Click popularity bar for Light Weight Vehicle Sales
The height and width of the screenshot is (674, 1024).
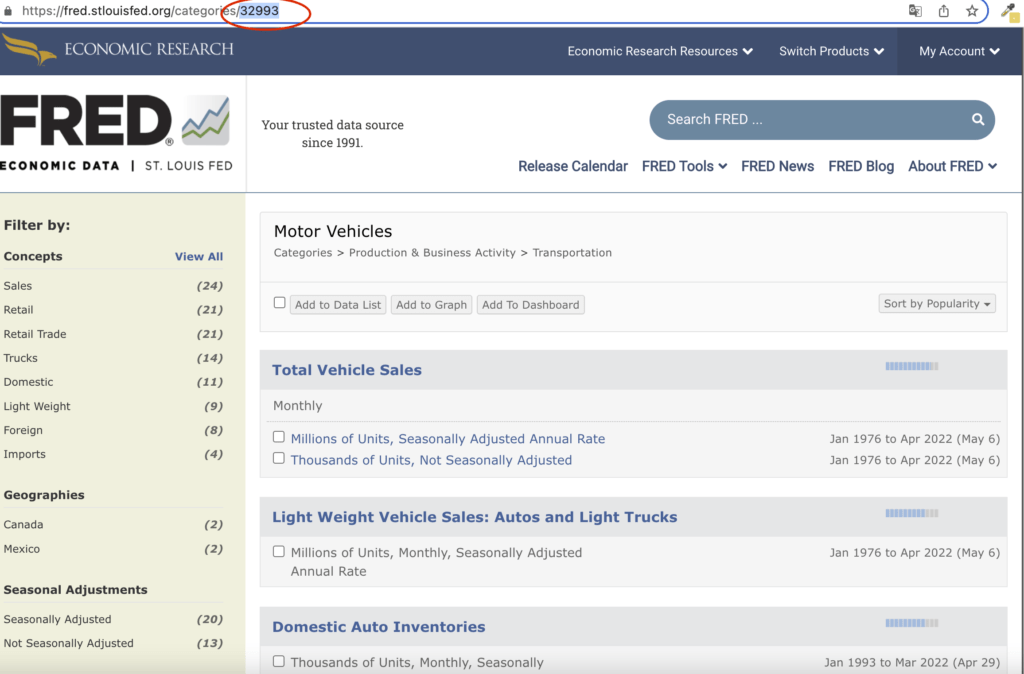point(912,513)
